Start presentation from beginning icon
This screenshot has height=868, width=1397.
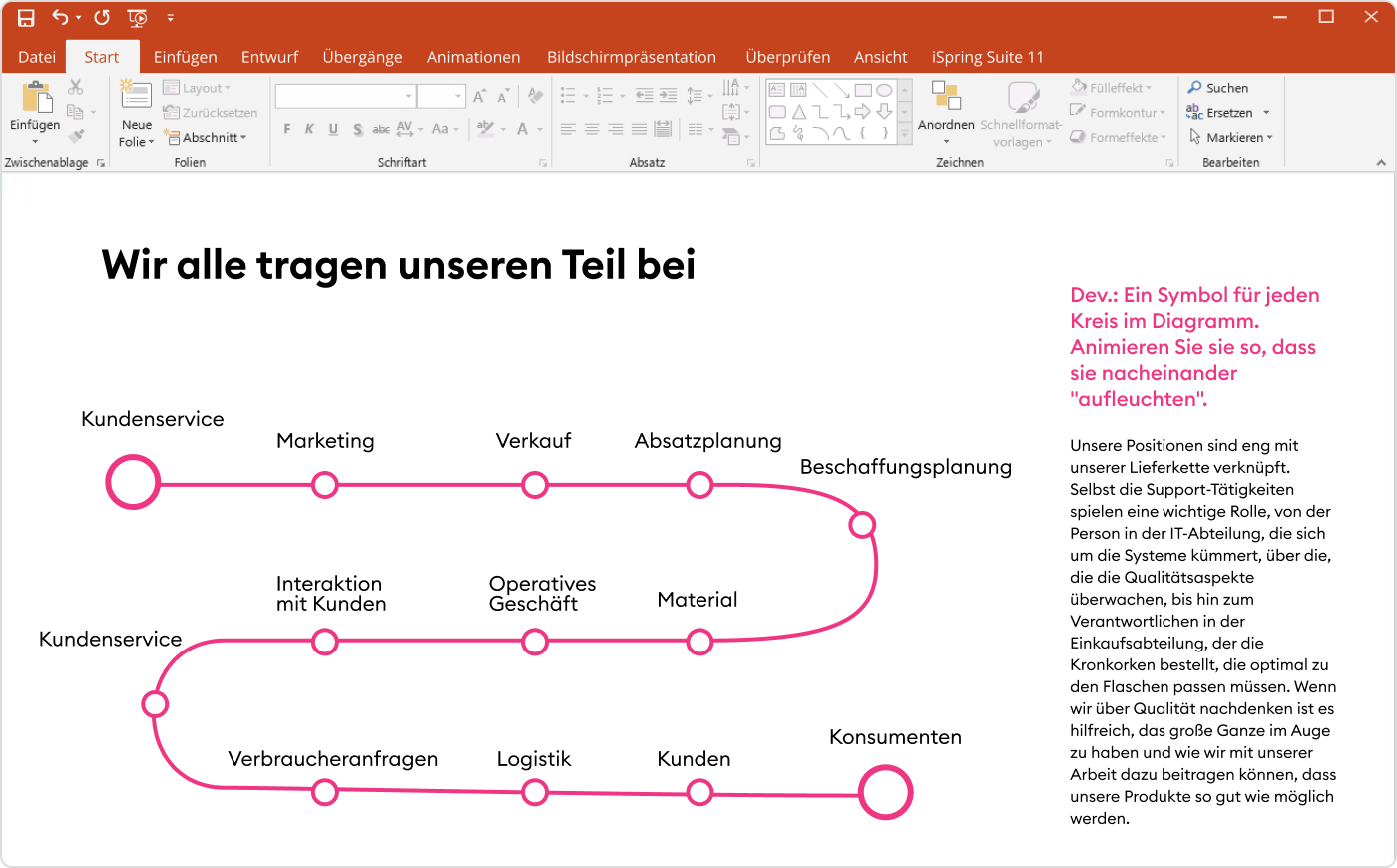138,18
